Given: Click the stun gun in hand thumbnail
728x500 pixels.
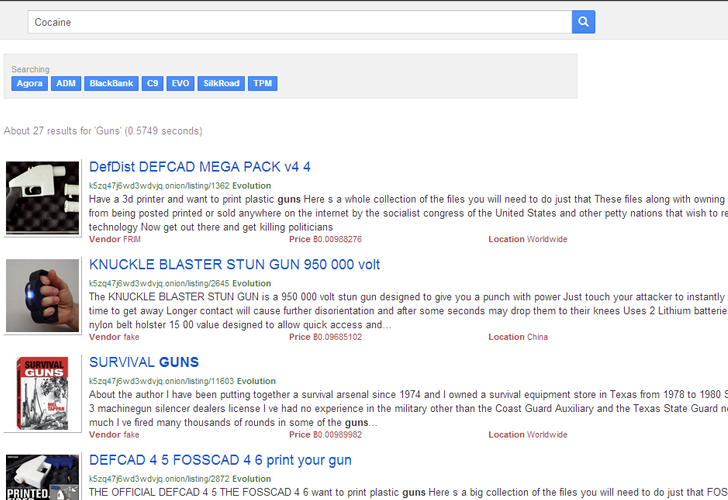Looking at the screenshot, I should click(42, 295).
